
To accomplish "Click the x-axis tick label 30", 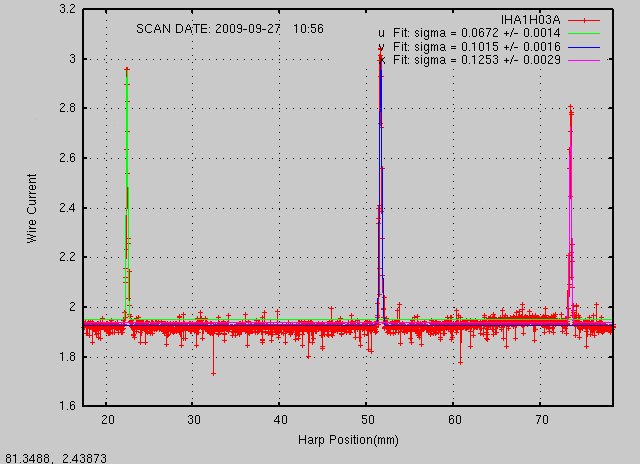I will pyautogui.click(x=194, y=420).
